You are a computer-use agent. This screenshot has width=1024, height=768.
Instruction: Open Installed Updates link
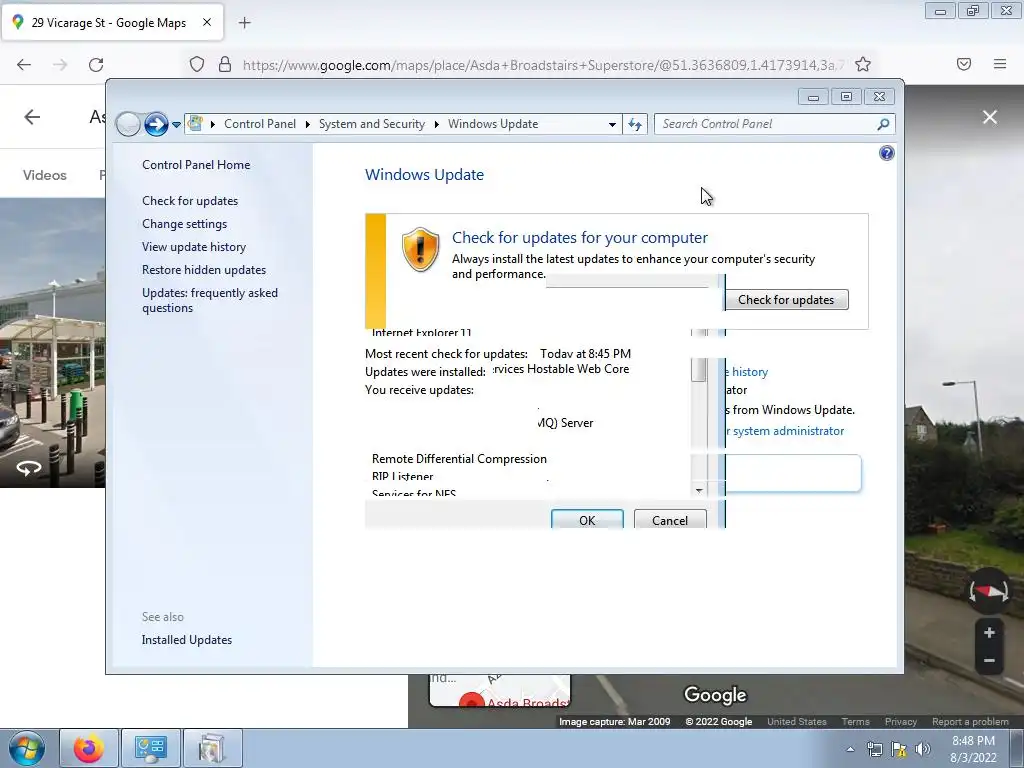[x=187, y=640]
